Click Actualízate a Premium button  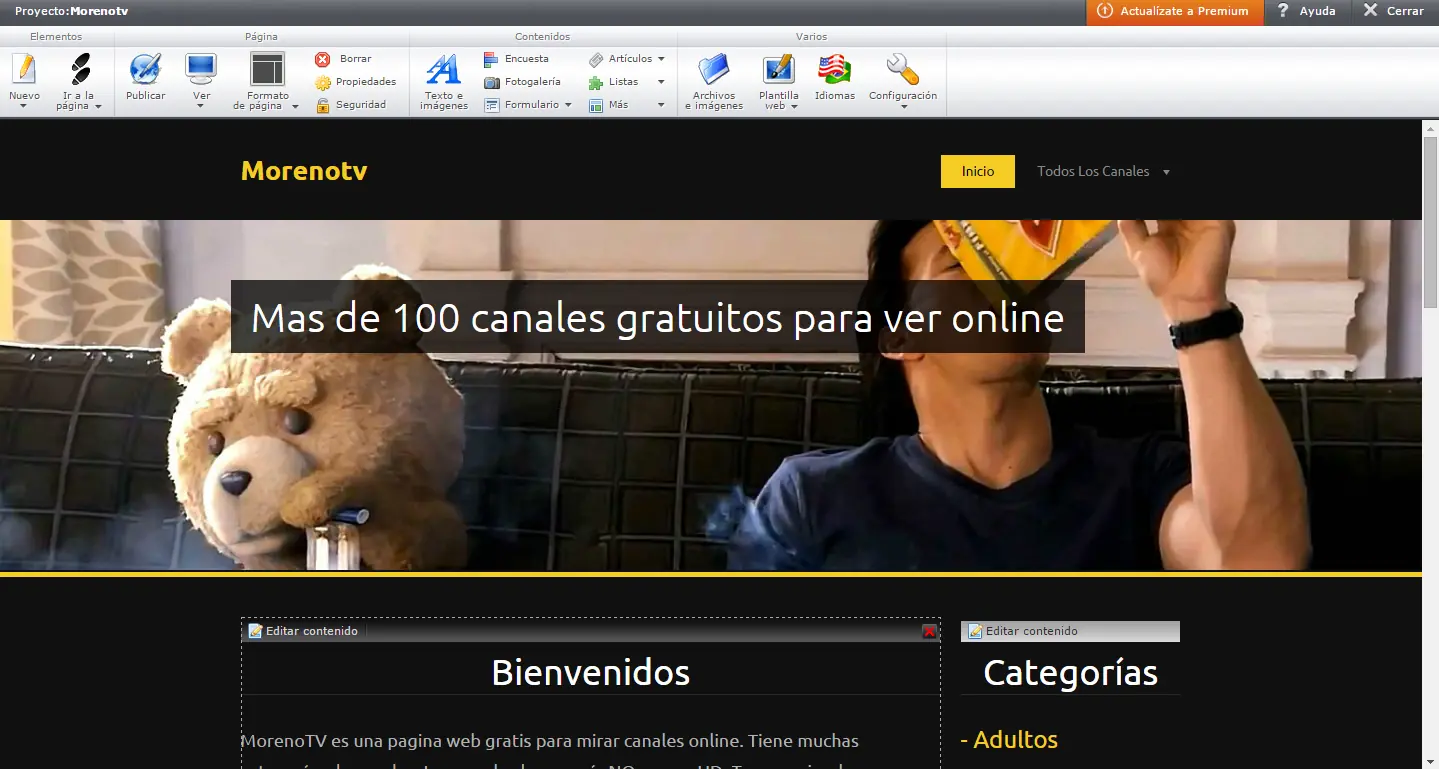pos(1175,12)
